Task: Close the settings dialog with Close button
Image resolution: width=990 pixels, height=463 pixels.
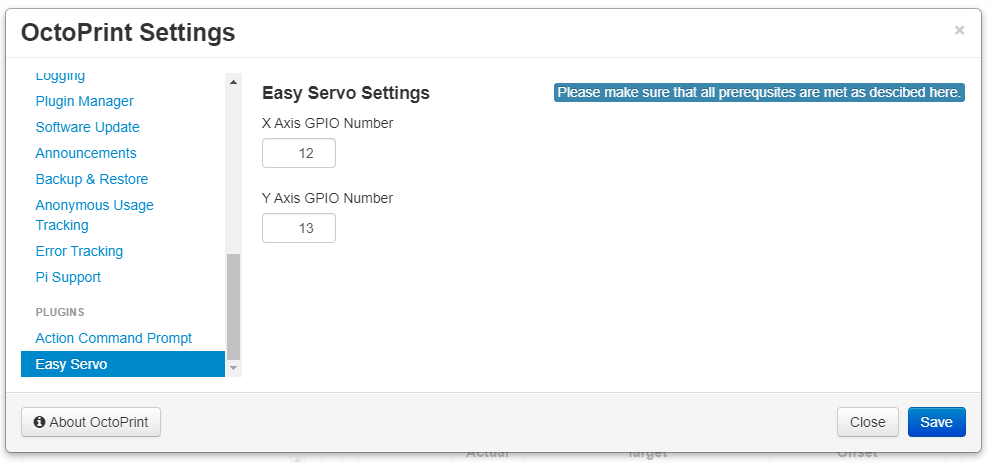Action: click(868, 422)
